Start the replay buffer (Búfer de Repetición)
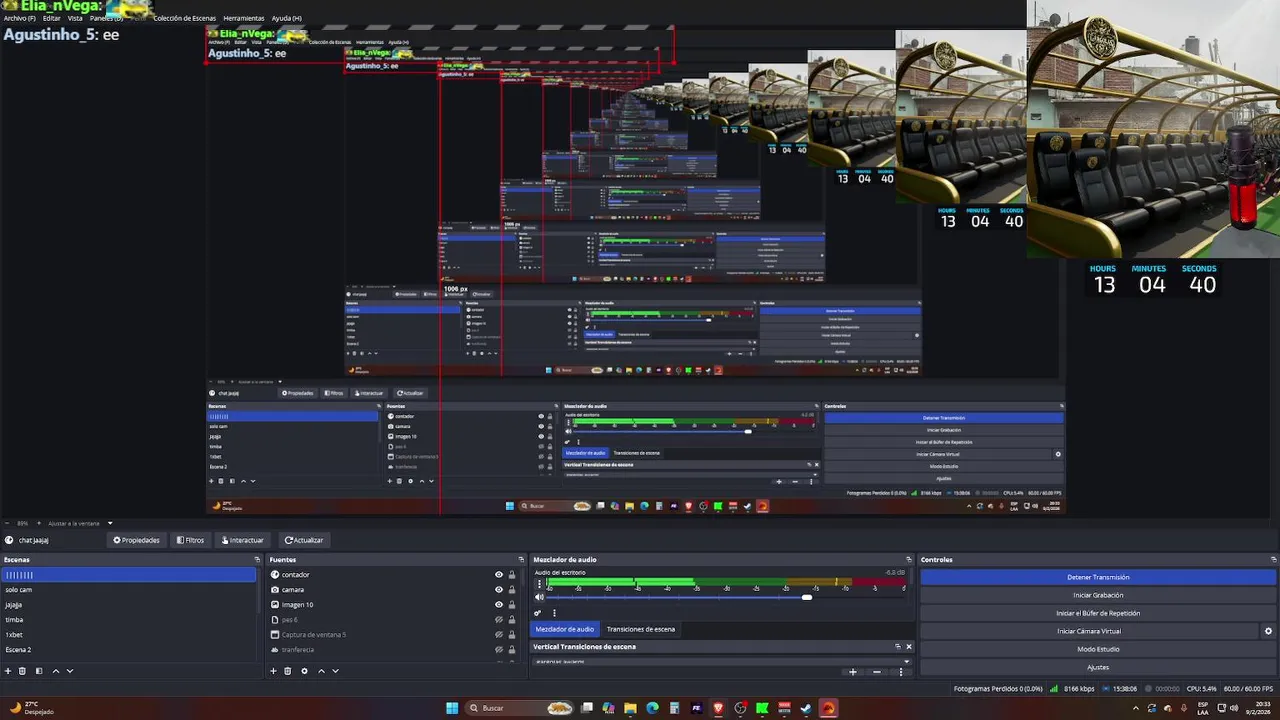Screen dimensions: 1280x720 [x=1098, y=613]
